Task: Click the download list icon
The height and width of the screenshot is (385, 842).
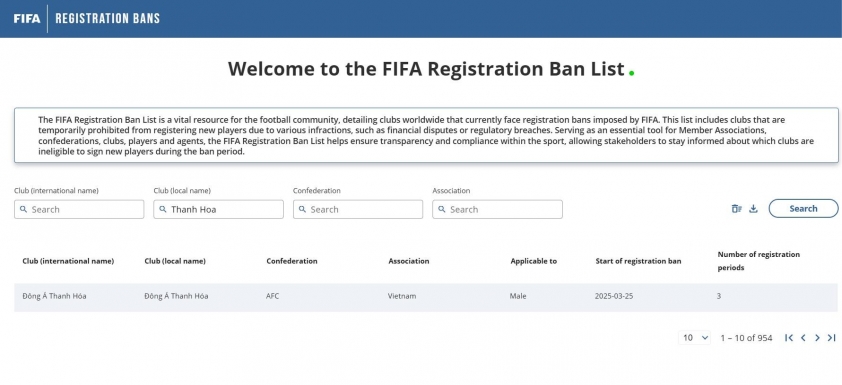Action: [x=753, y=209]
